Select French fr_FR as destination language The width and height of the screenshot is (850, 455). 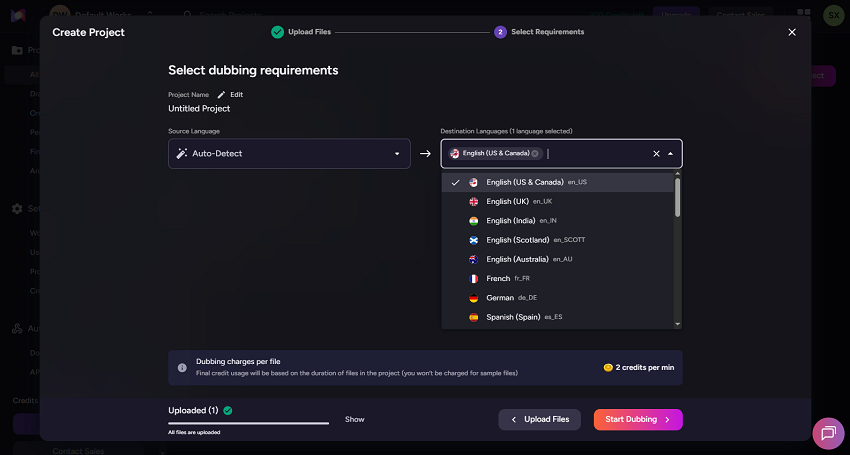pos(498,278)
